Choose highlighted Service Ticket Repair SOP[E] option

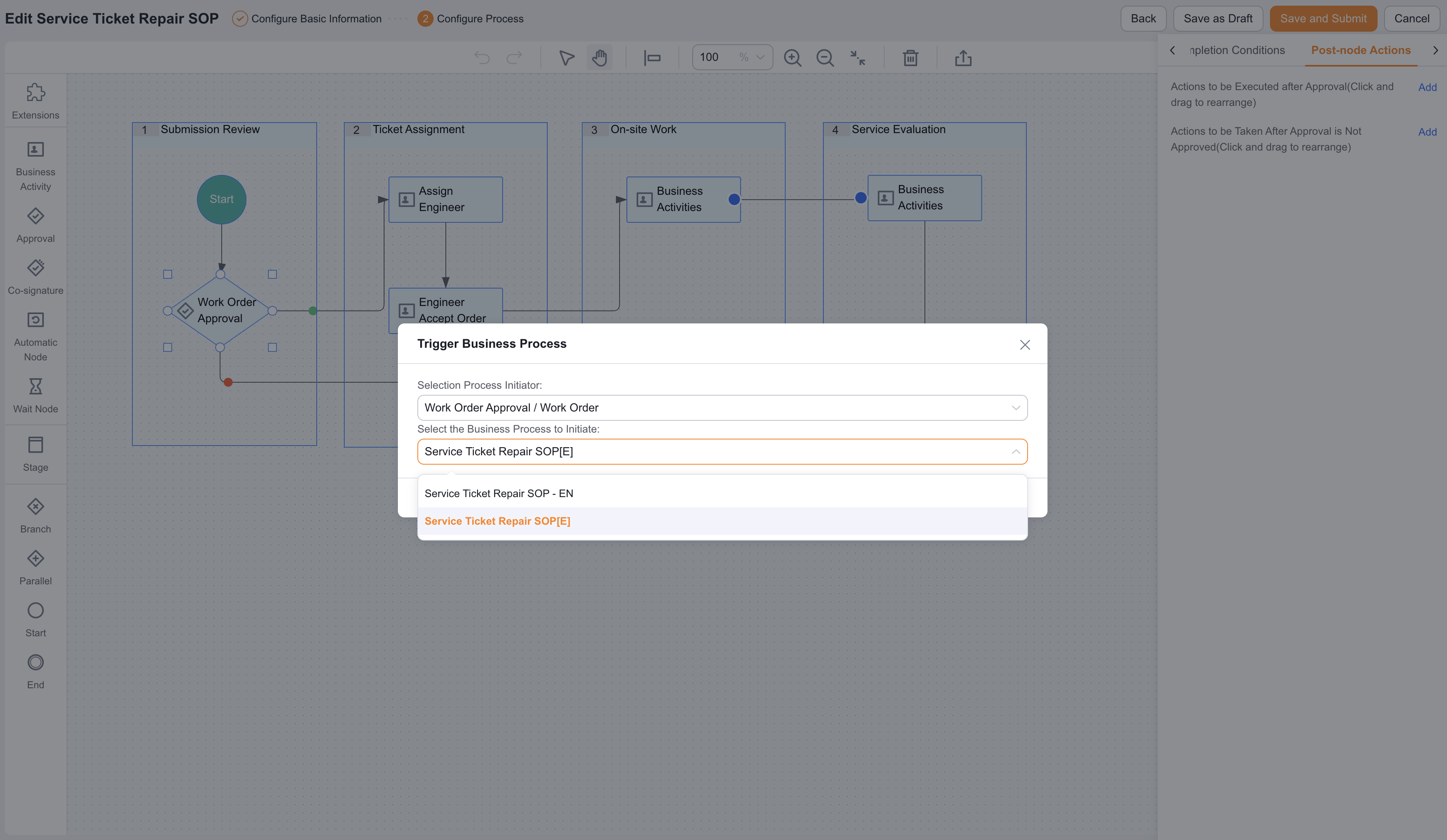[x=722, y=521]
